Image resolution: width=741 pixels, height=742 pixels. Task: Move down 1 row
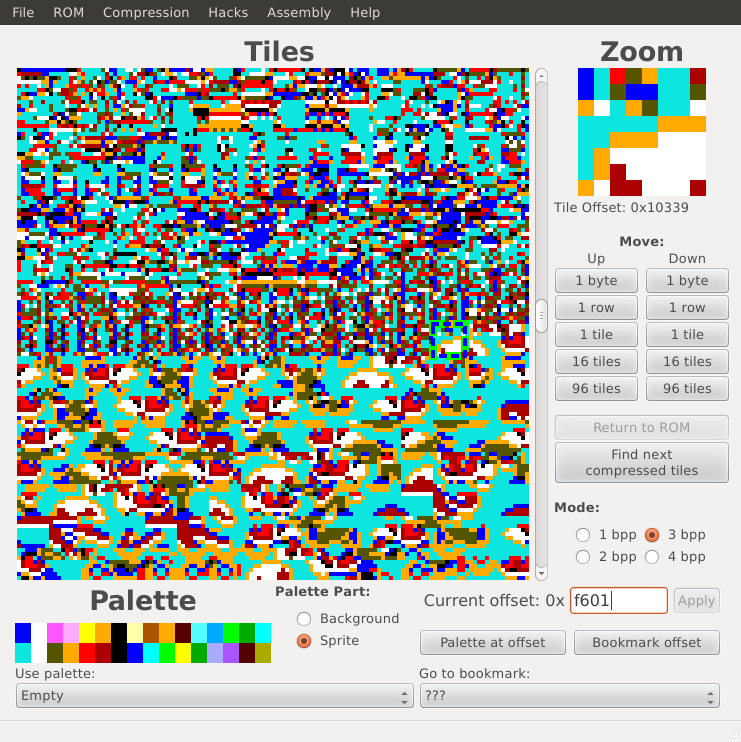687,308
